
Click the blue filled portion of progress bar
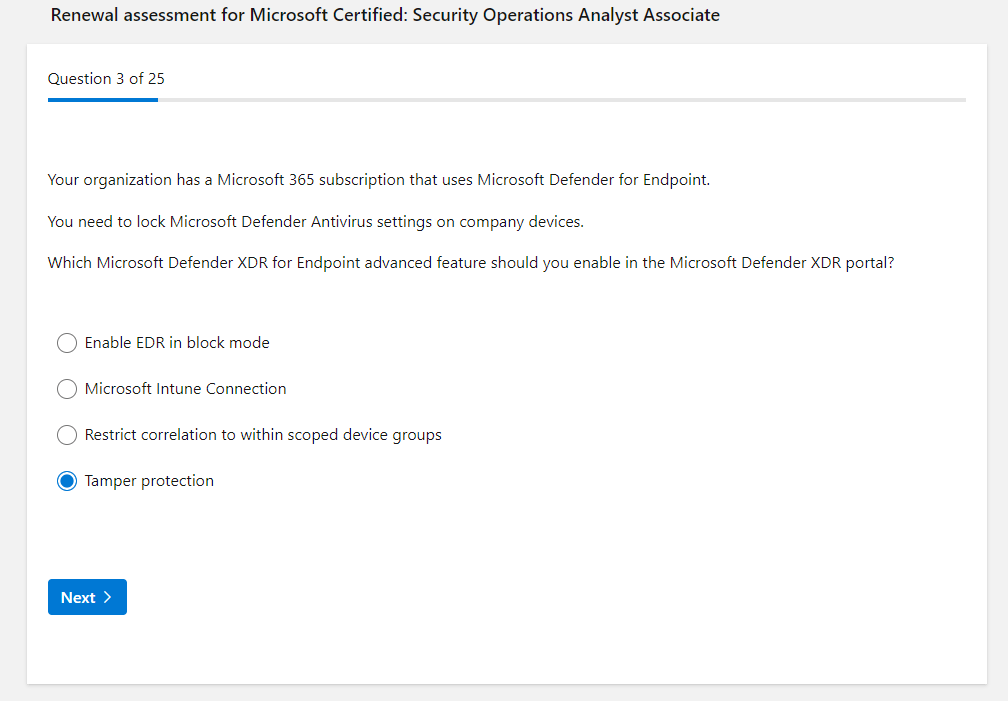tap(102, 100)
